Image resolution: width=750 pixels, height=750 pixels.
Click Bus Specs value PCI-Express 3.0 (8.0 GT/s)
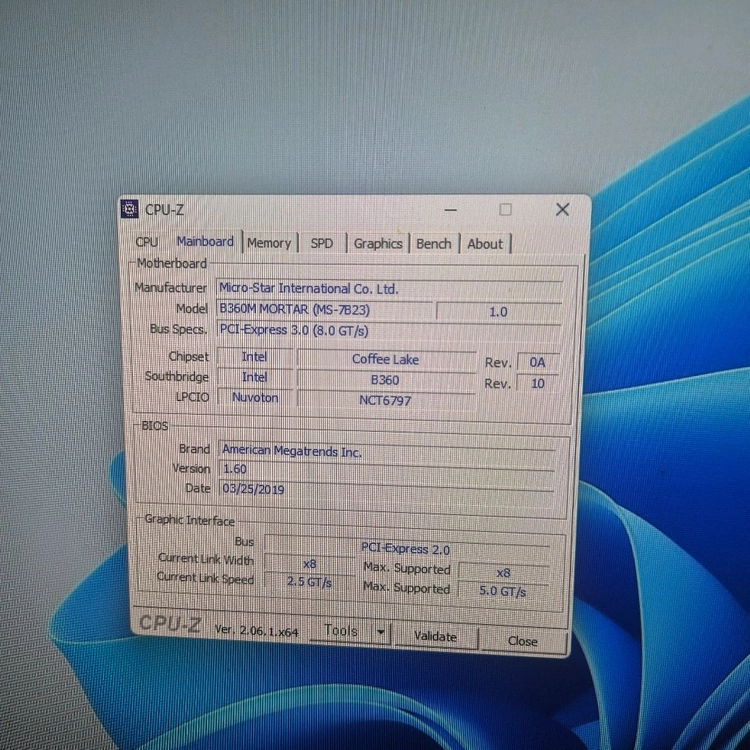pos(388,331)
